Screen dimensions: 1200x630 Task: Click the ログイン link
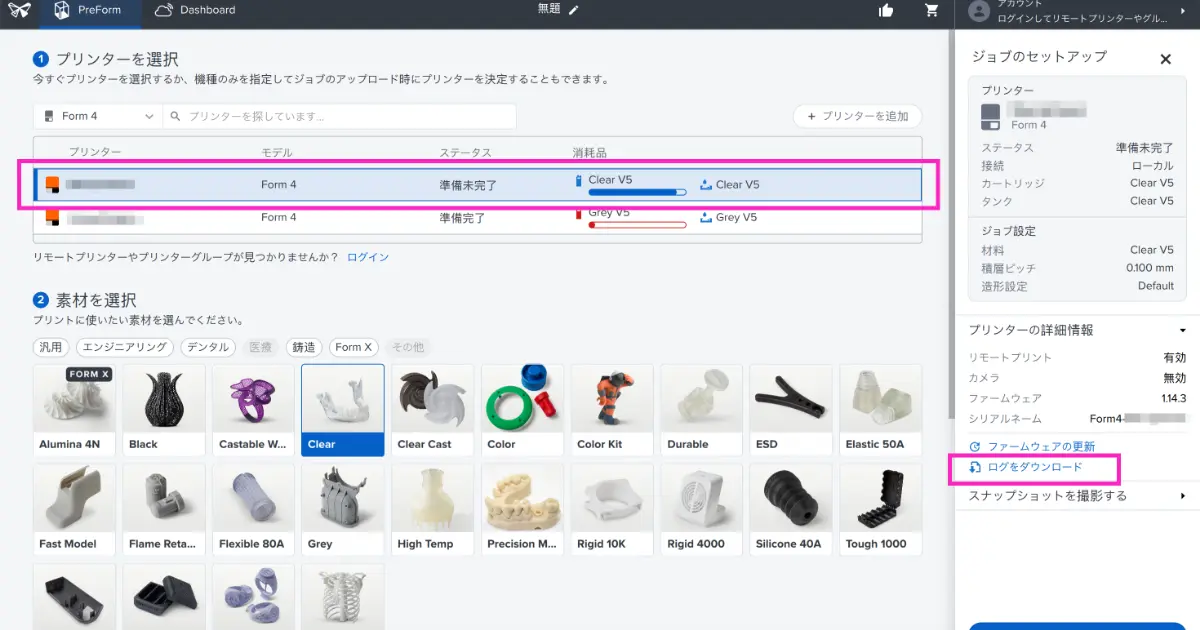pyautogui.click(x=368, y=257)
